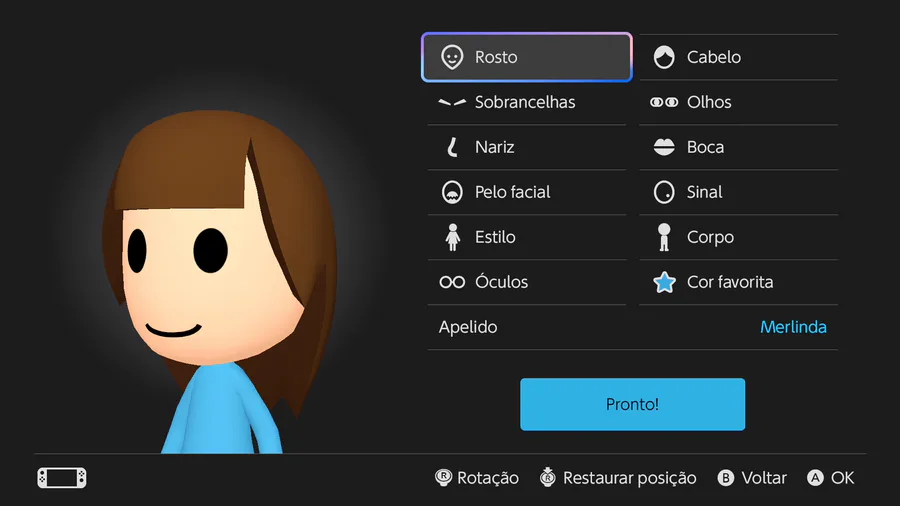Screen dimensions: 900x506
Task: Click the OK label
Action: (842, 478)
